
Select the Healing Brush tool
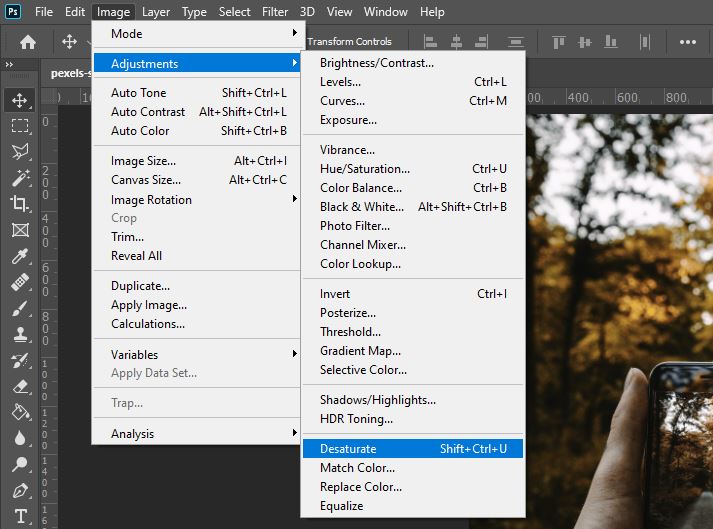click(x=20, y=282)
